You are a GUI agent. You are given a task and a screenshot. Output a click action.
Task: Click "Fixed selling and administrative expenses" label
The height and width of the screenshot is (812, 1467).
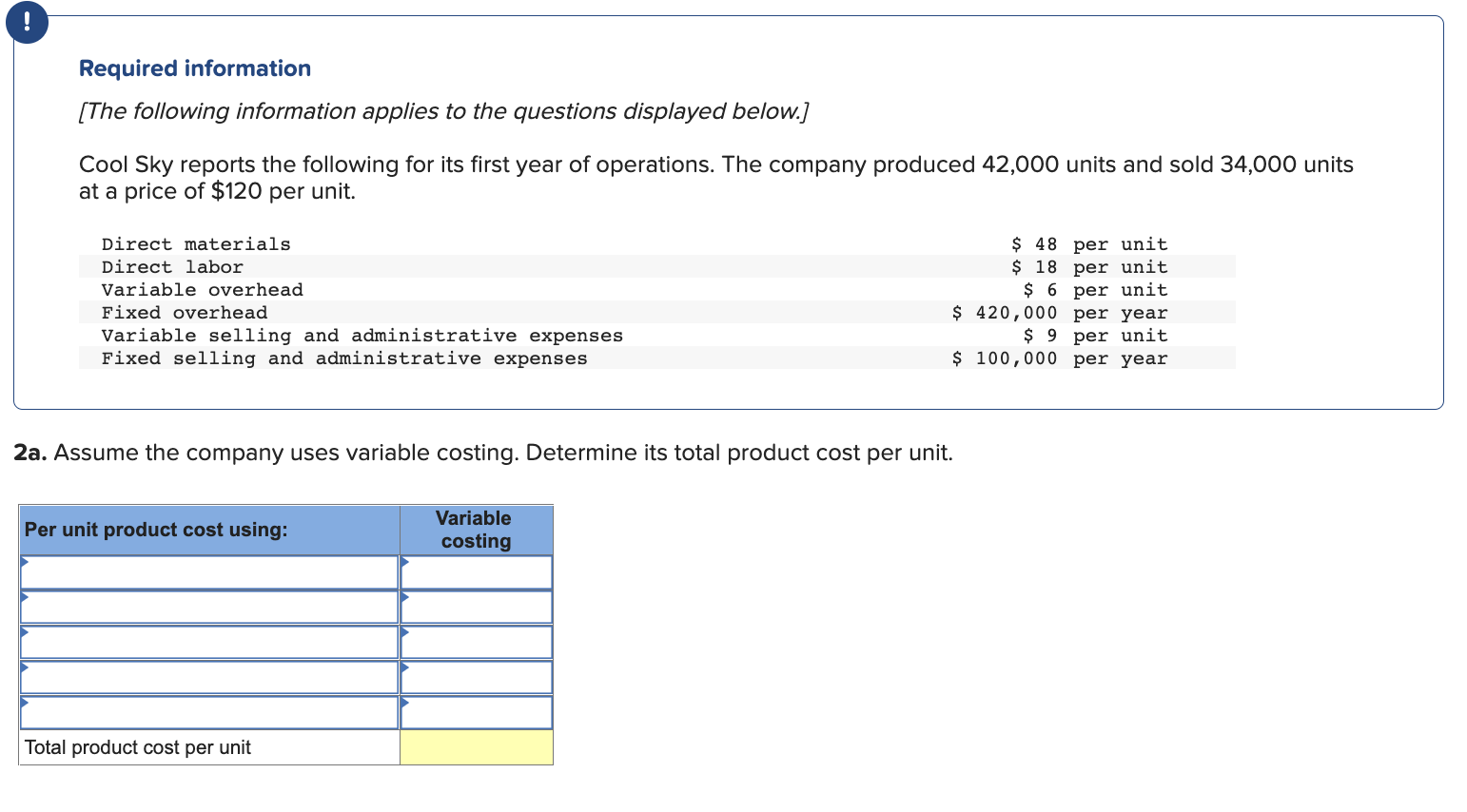coord(344,358)
